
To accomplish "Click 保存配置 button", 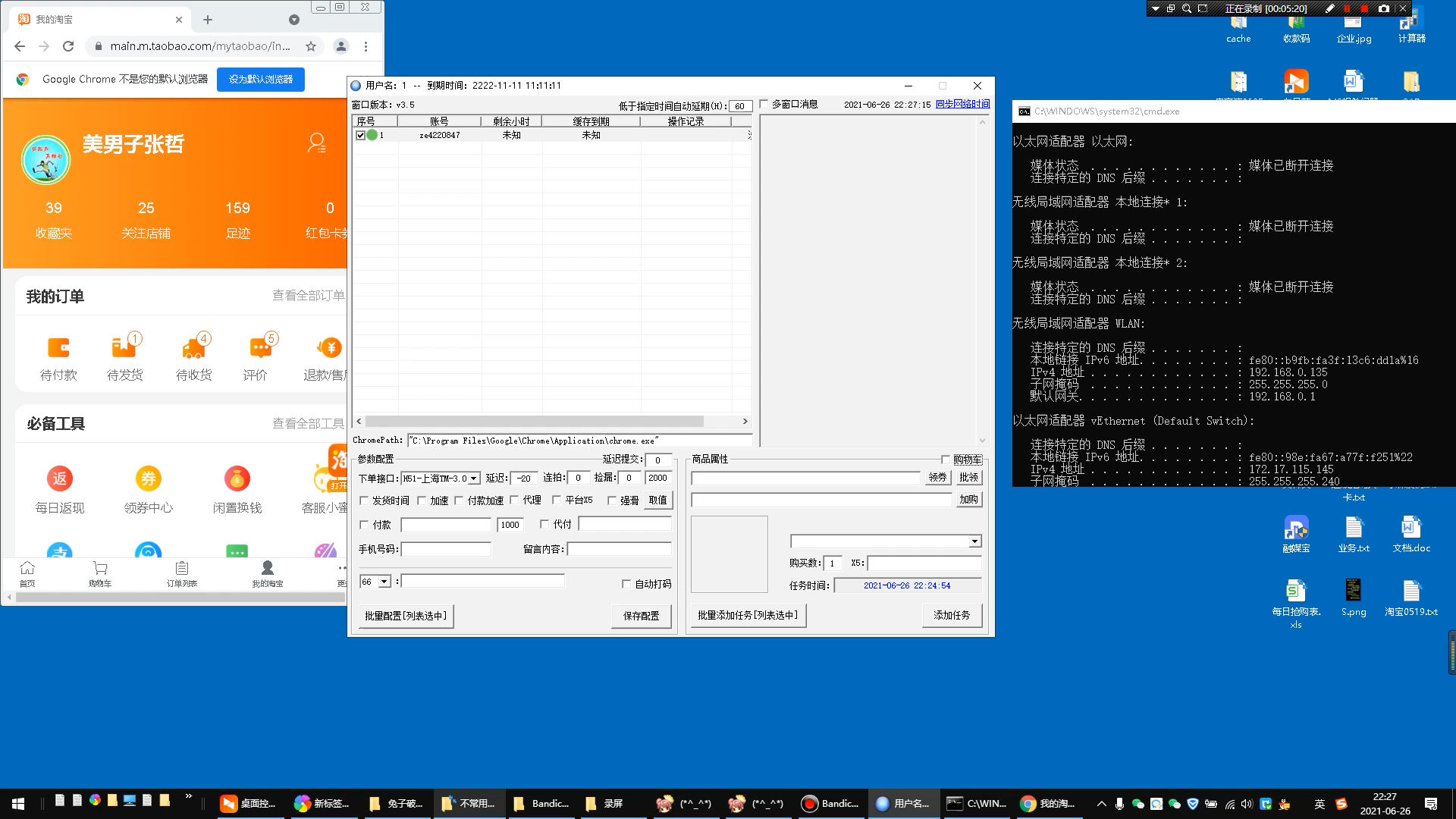I will [642, 616].
